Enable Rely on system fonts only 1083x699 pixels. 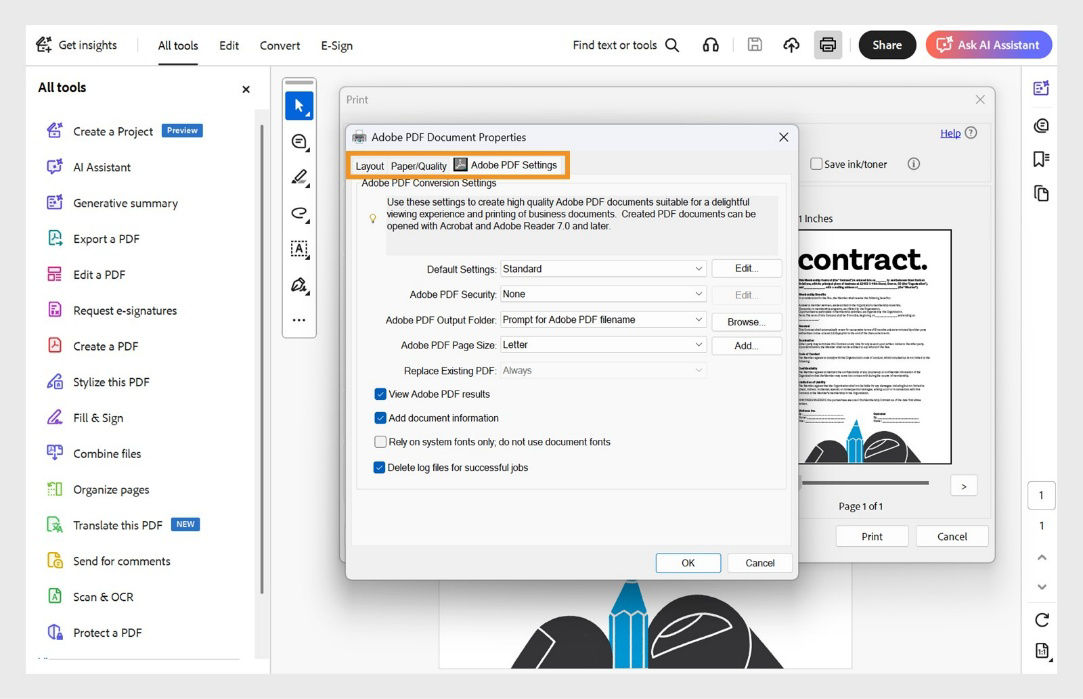[x=380, y=441]
